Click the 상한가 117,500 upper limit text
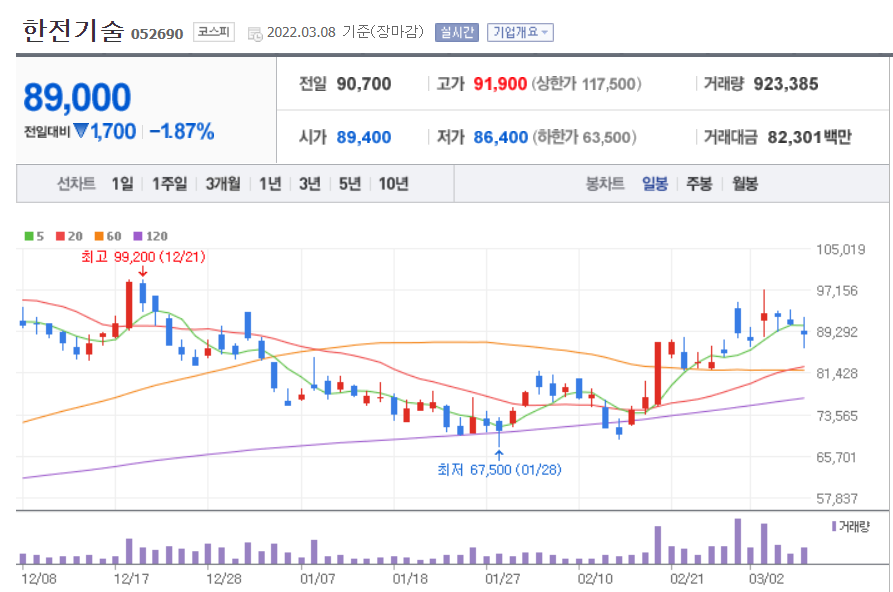Screen dimensions: 893x592 click(587, 84)
